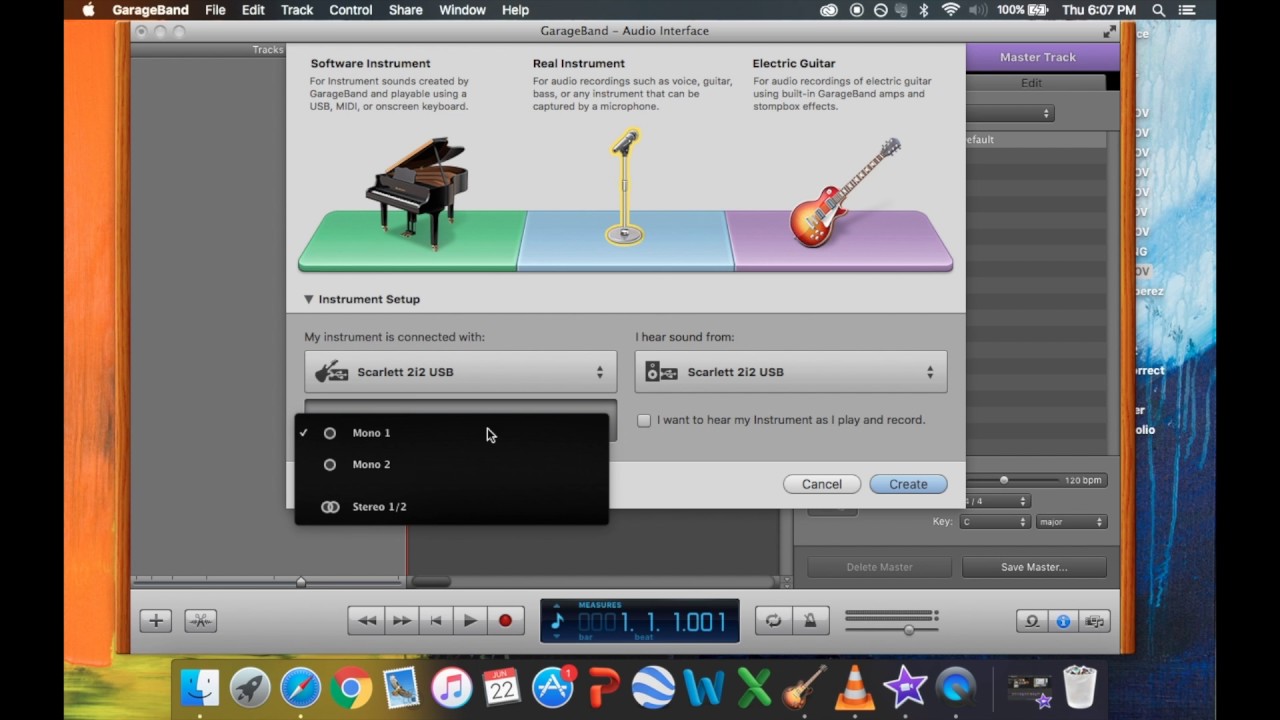
Task: Open the Apple menu
Action: 88,10
